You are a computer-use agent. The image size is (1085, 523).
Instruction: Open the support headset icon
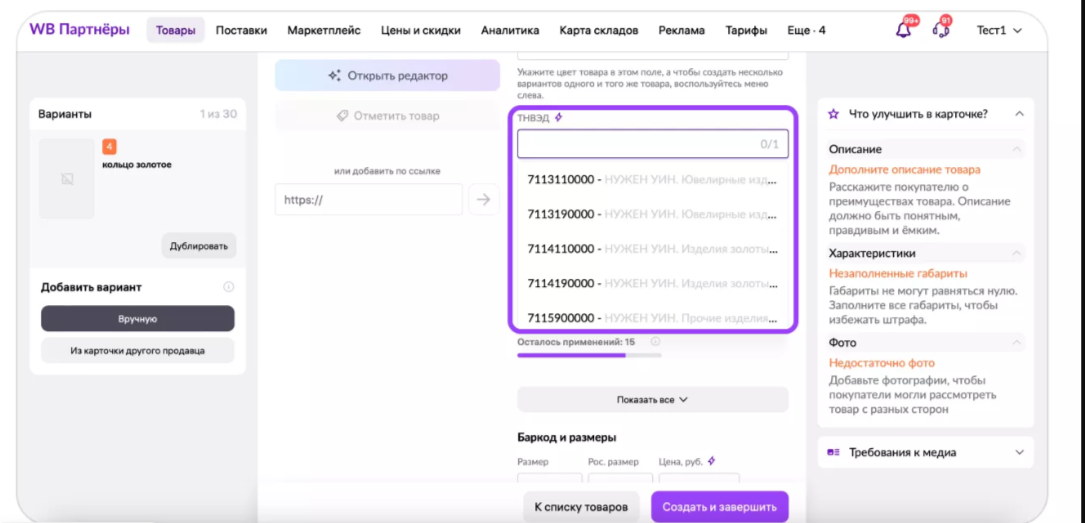pyautogui.click(x=940, y=30)
